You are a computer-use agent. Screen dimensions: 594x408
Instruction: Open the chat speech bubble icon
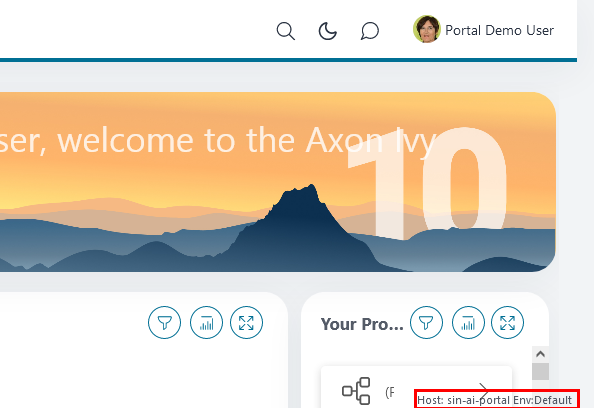click(x=370, y=31)
